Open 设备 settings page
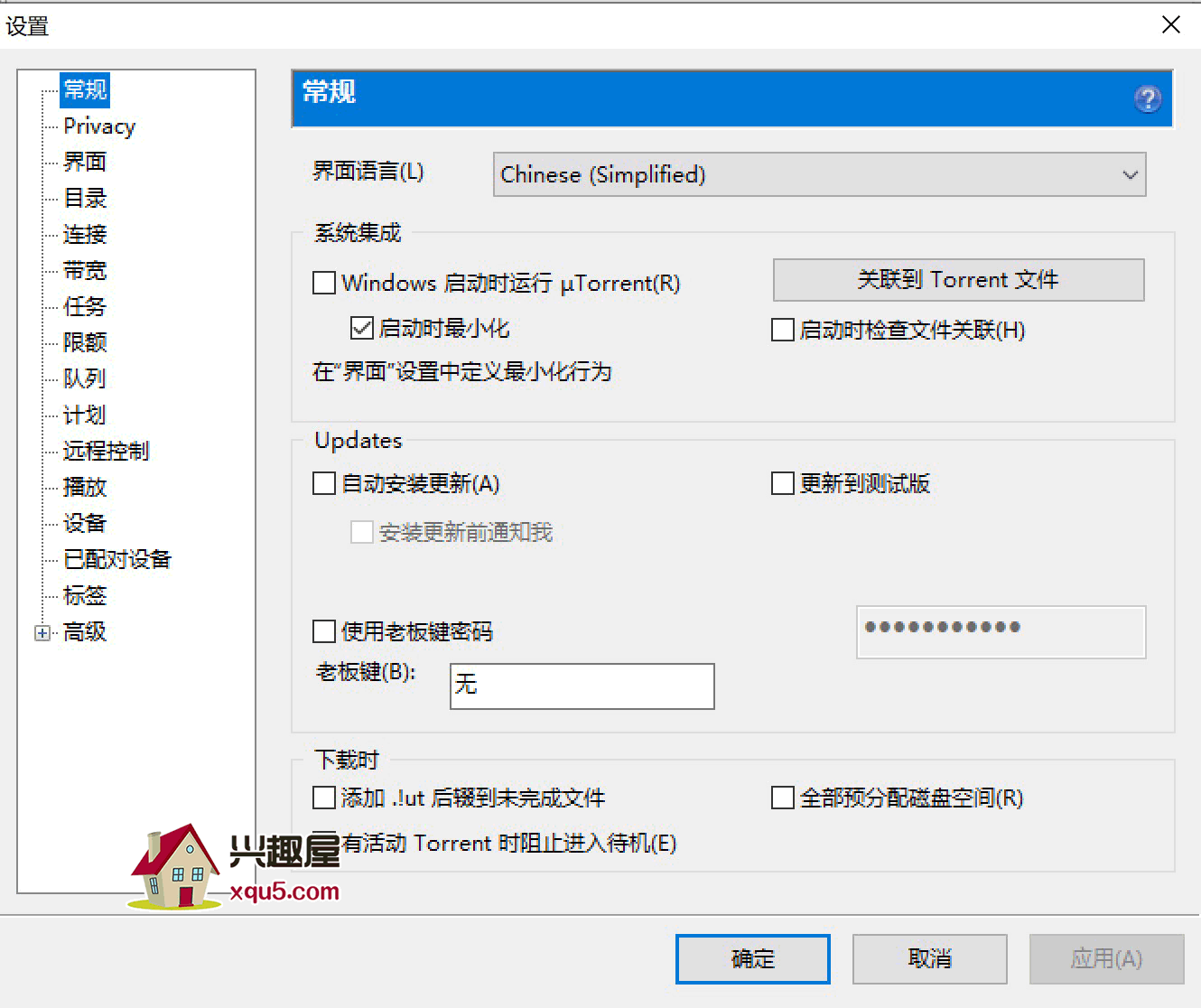The height and width of the screenshot is (1008, 1201). pyautogui.click(x=85, y=523)
